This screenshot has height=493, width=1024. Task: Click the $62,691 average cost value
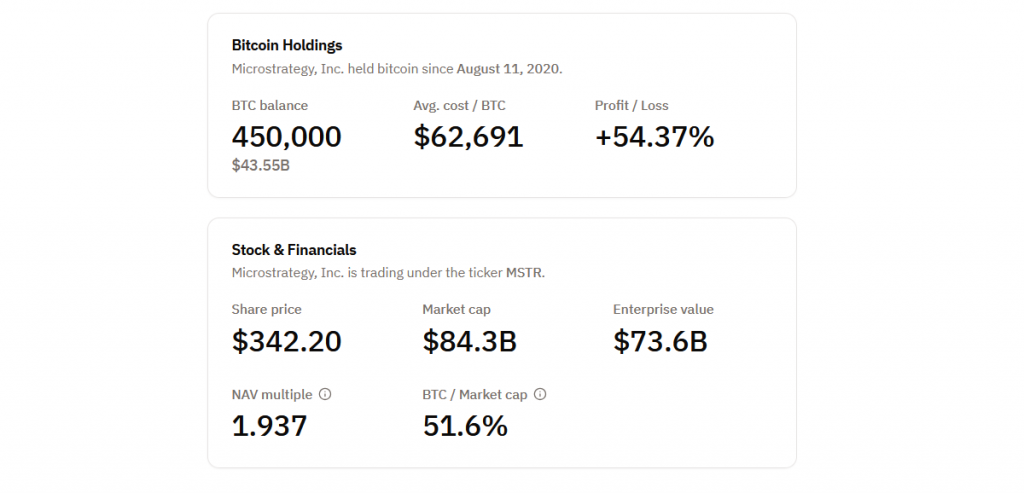pyautogui.click(x=468, y=137)
